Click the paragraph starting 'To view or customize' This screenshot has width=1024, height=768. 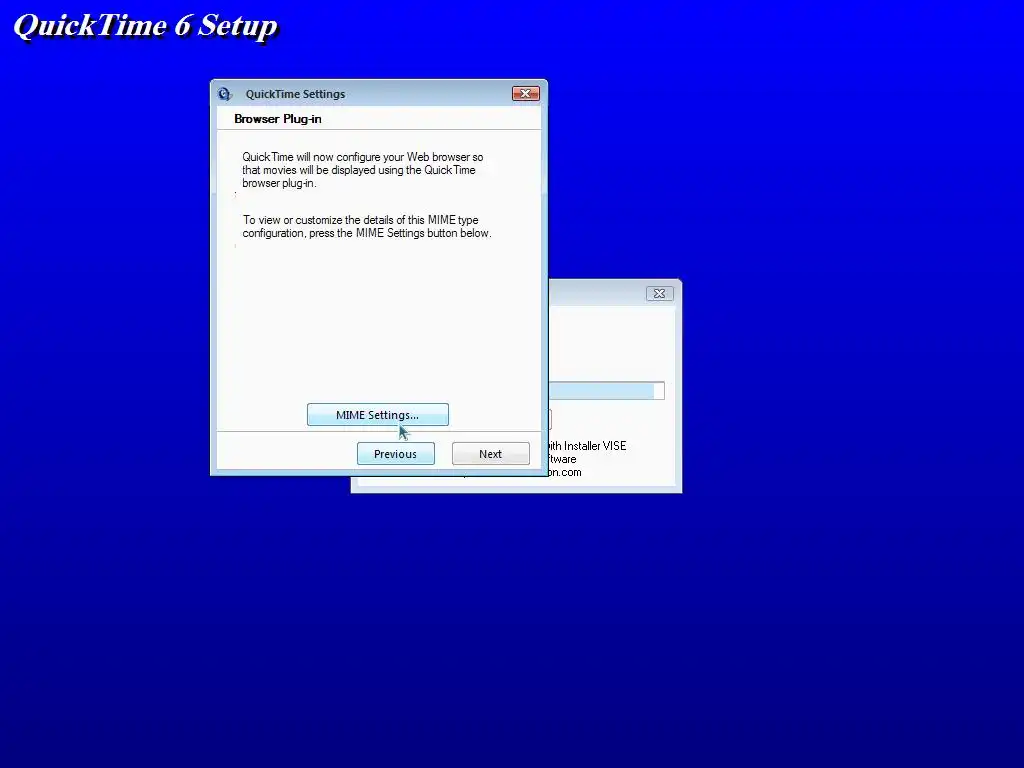pos(367,227)
